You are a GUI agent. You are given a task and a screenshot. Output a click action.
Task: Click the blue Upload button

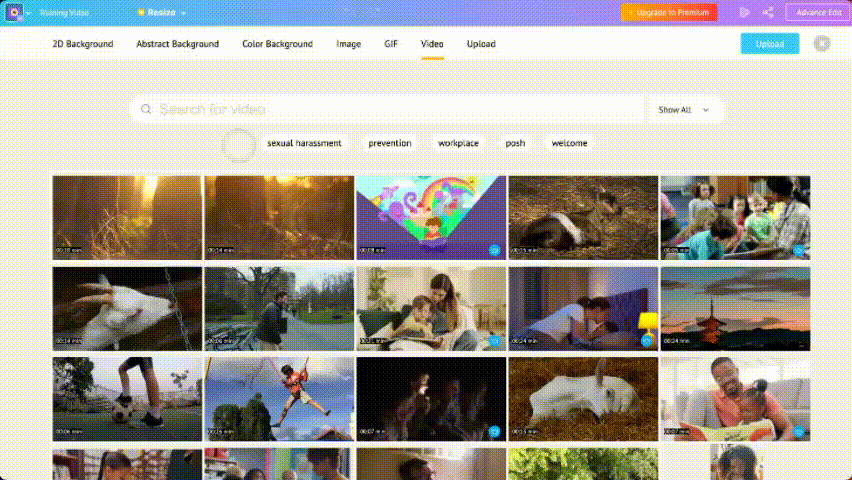click(769, 43)
